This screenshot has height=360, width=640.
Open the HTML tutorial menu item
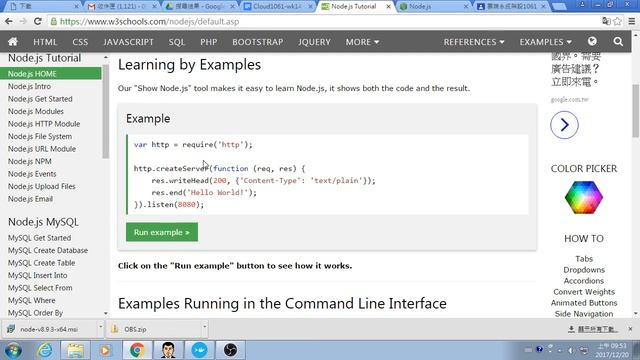pyautogui.click(x=45, y=42)
